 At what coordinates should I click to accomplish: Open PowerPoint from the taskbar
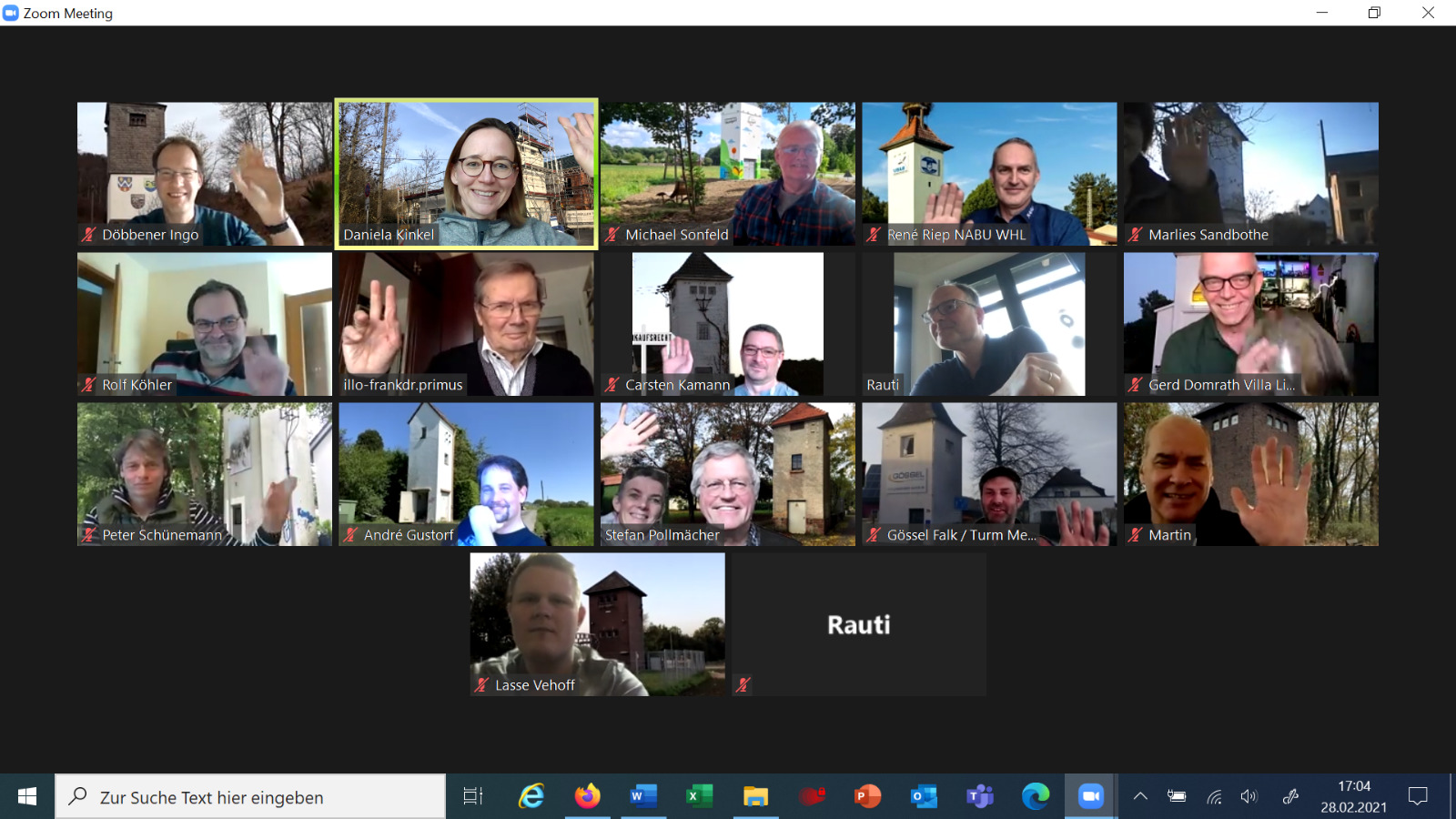pos(867,797)
